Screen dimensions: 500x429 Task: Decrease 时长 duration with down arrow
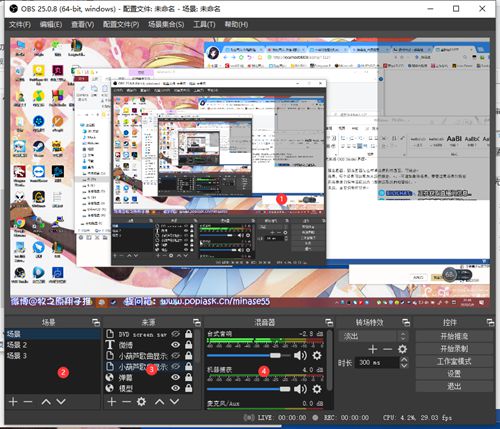tap(404, 365)
